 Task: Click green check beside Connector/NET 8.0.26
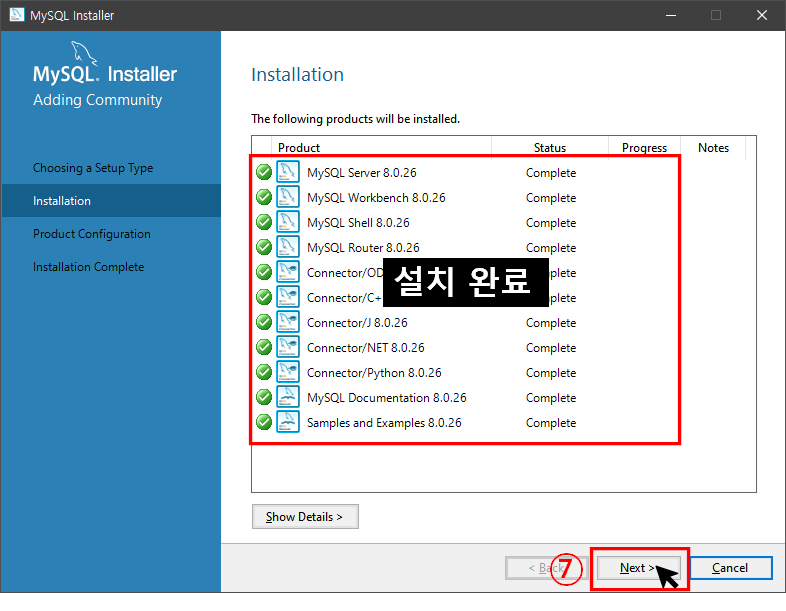(x=264, y=347)
